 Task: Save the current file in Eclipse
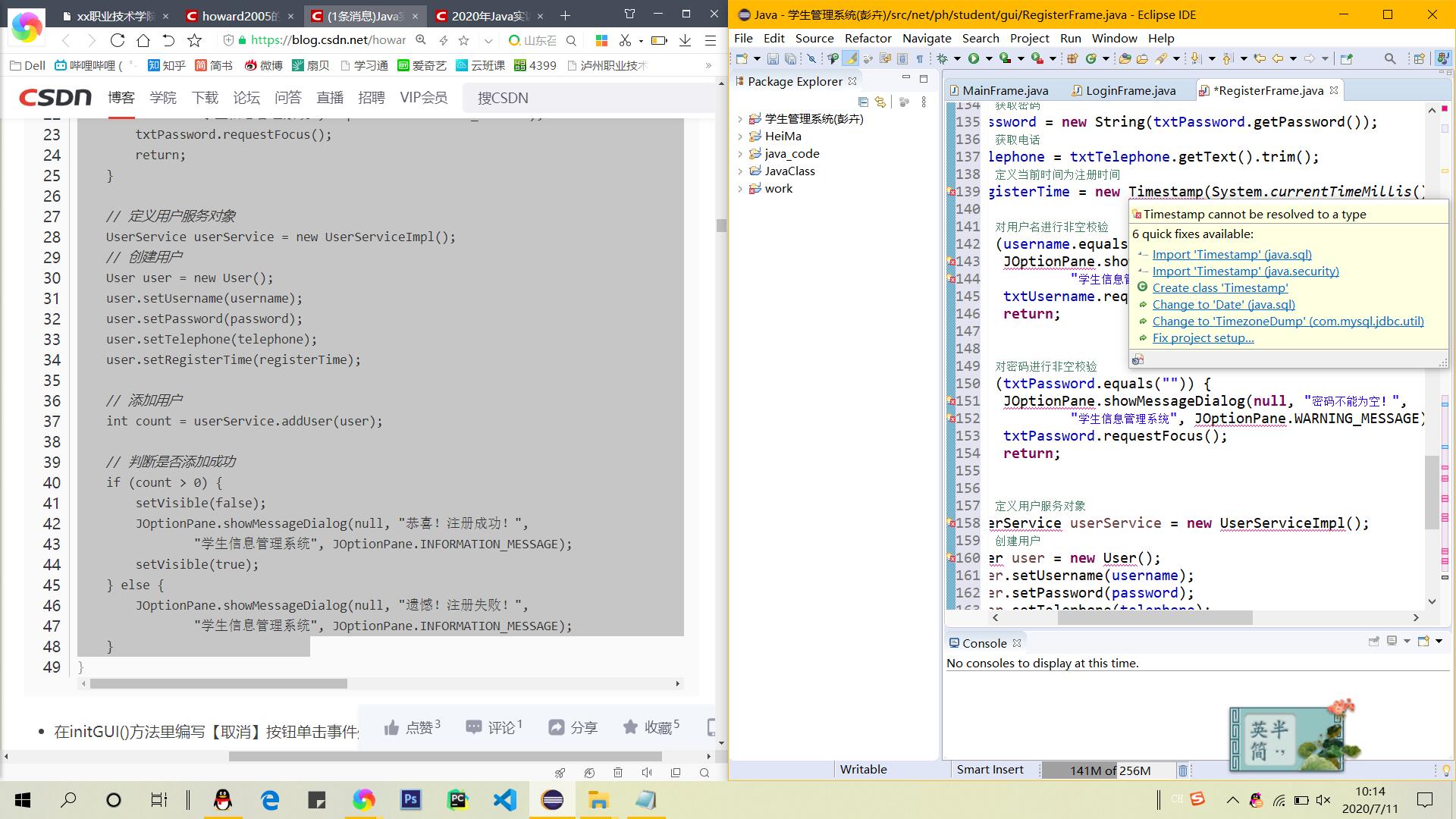pos(773,58)
